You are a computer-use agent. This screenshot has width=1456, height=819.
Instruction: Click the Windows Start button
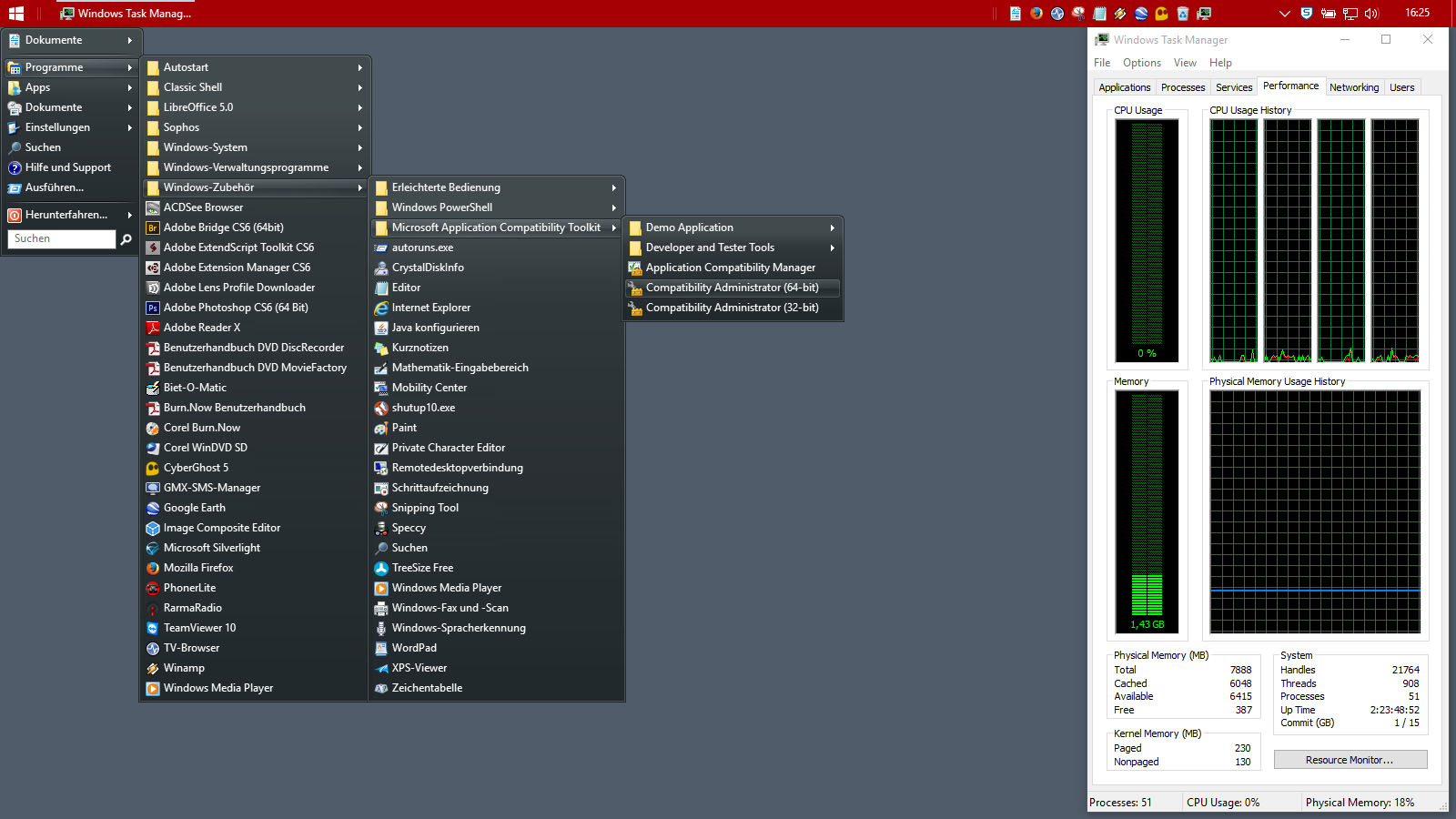(x=15, y=14)
